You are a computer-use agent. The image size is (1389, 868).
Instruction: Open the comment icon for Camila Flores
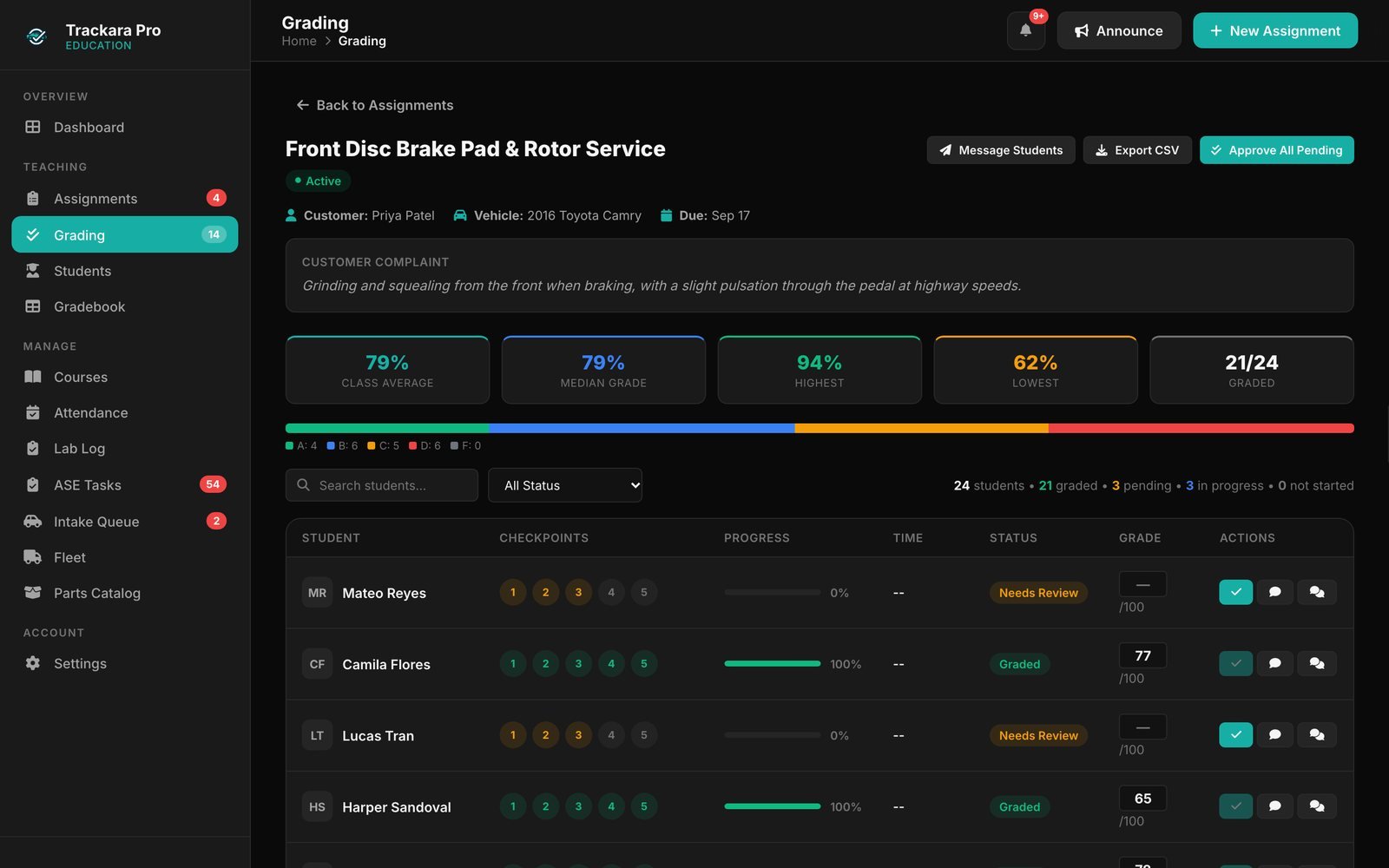pyautogui.click(x=1274, y=663)
